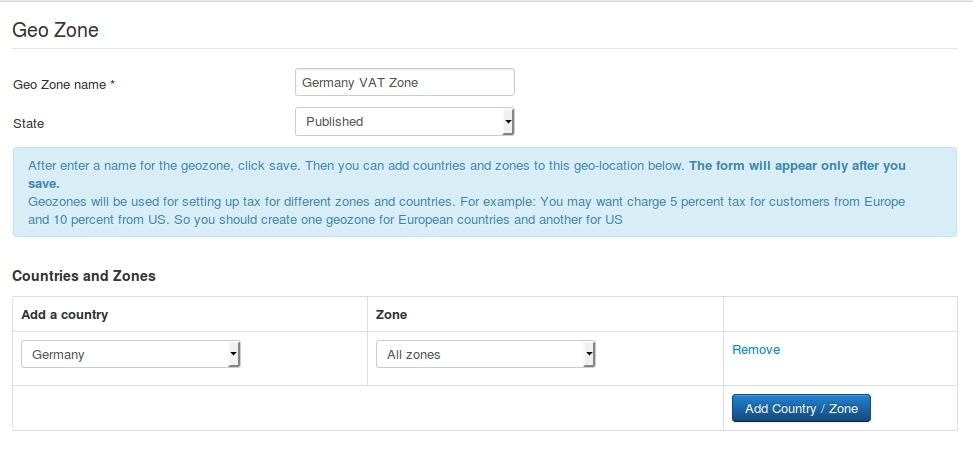Click the arrow on the Germany select box
The image size is (973, 470).
(233, 354)
